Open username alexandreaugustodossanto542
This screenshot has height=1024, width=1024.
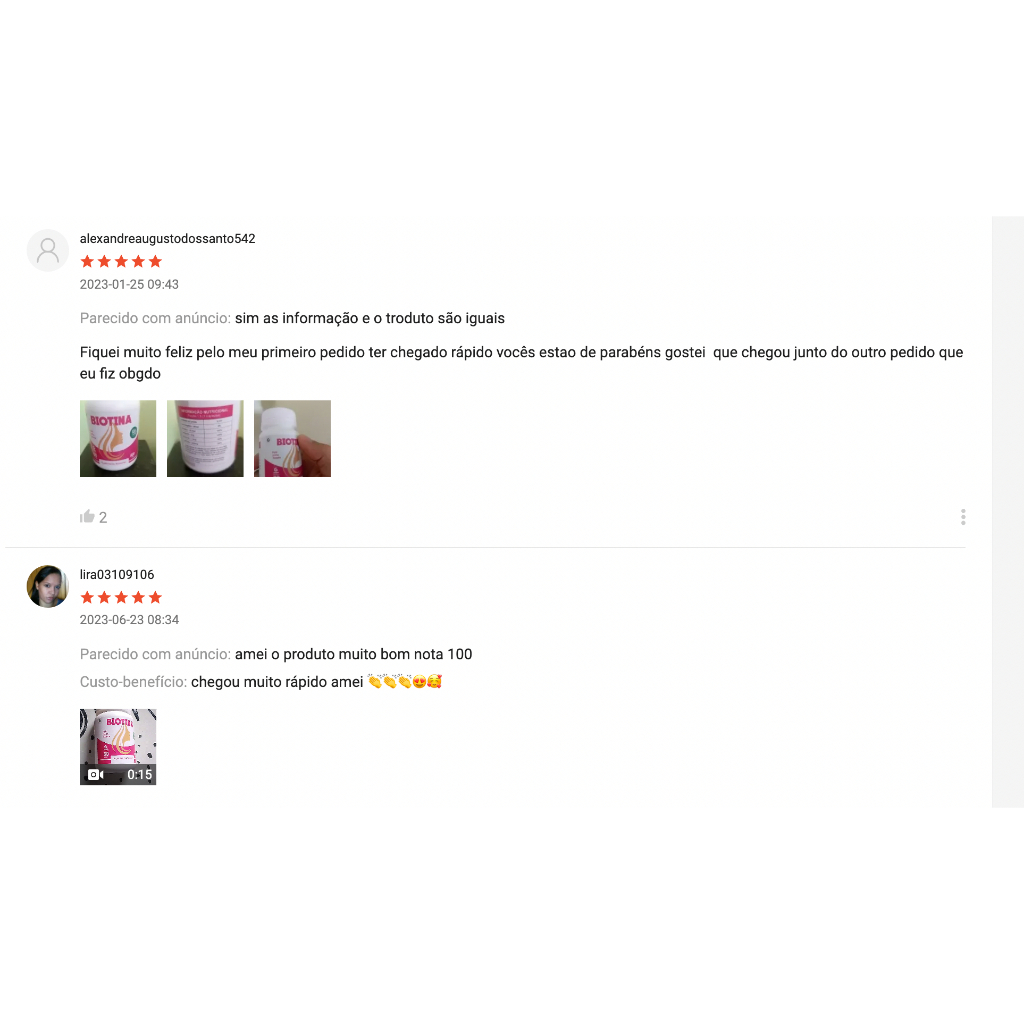(167, 238)
